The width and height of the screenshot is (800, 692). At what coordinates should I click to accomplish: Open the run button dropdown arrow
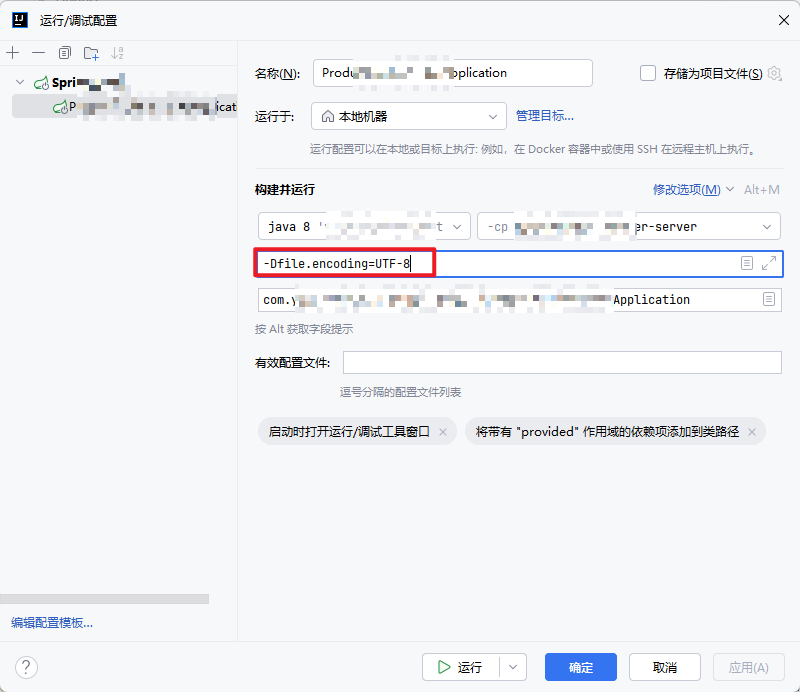point(513,667)
